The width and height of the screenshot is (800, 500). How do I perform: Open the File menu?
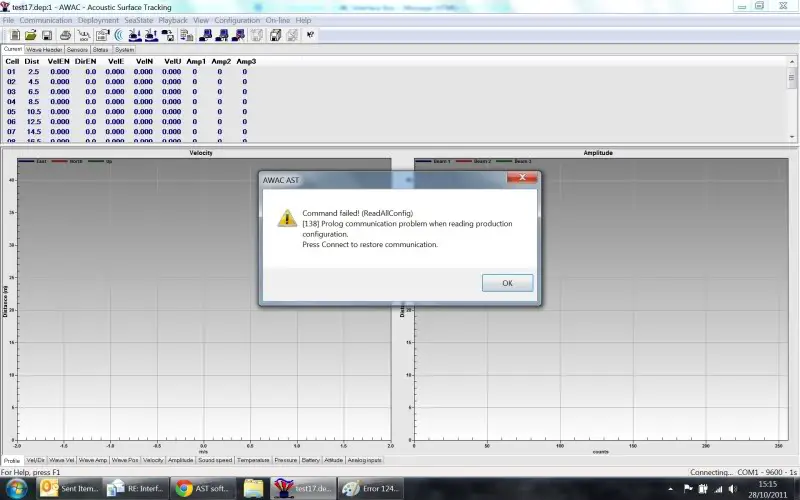point(8,20)
